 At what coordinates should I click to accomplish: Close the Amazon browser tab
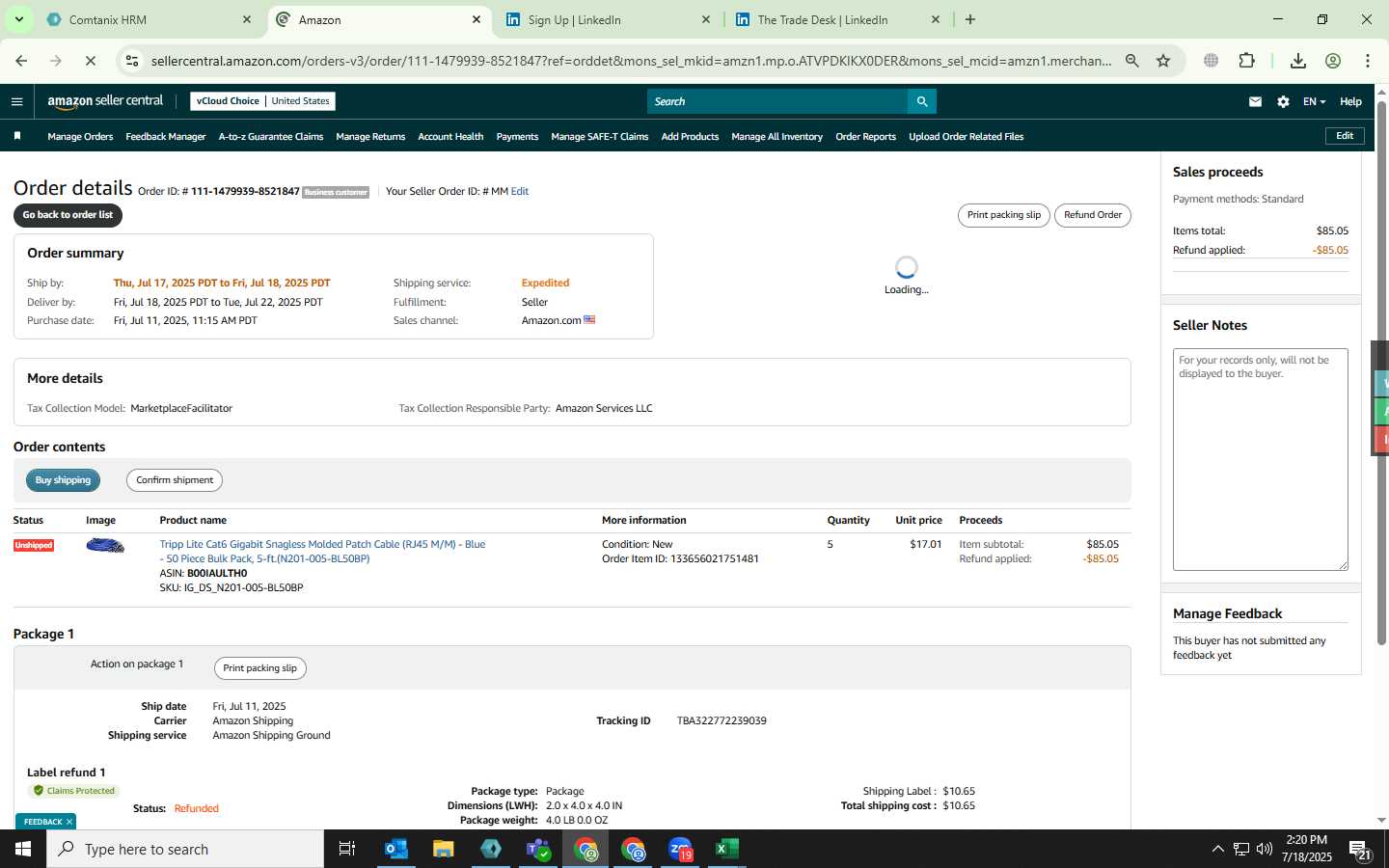pyautogui.click(x=477, y=19)
